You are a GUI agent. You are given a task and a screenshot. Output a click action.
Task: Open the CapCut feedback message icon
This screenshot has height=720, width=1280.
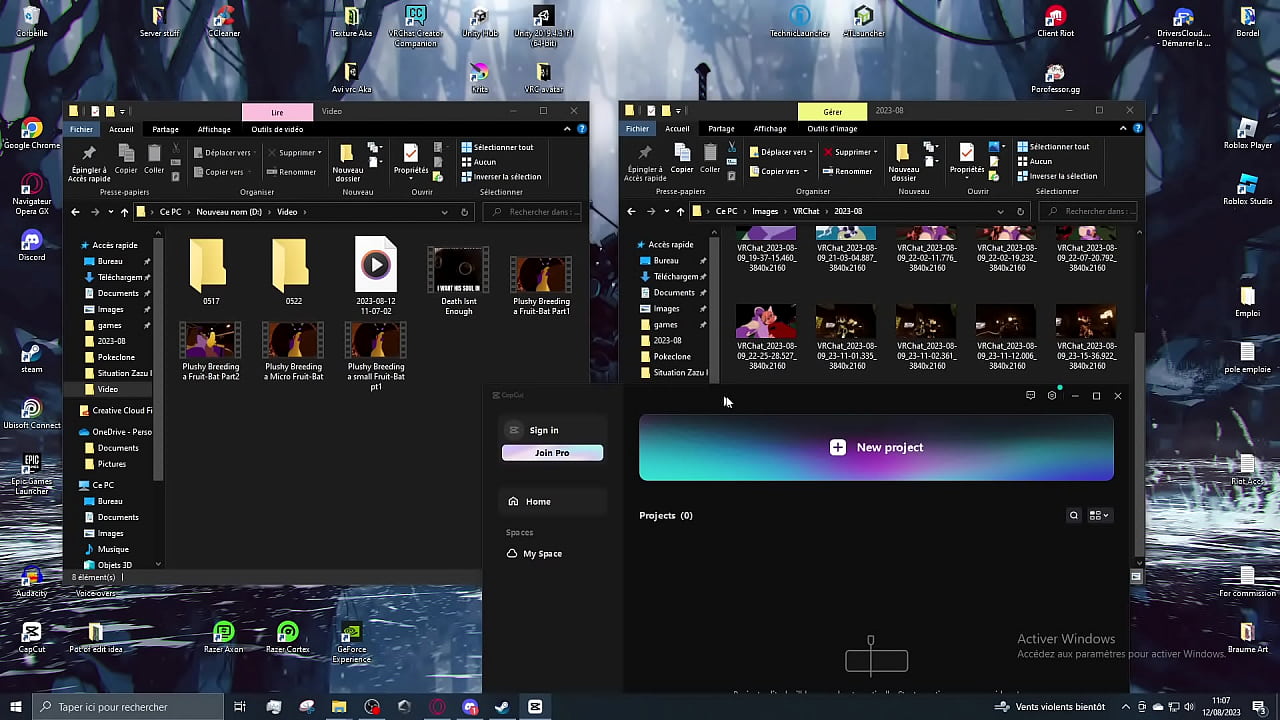tap(1030, 396)
